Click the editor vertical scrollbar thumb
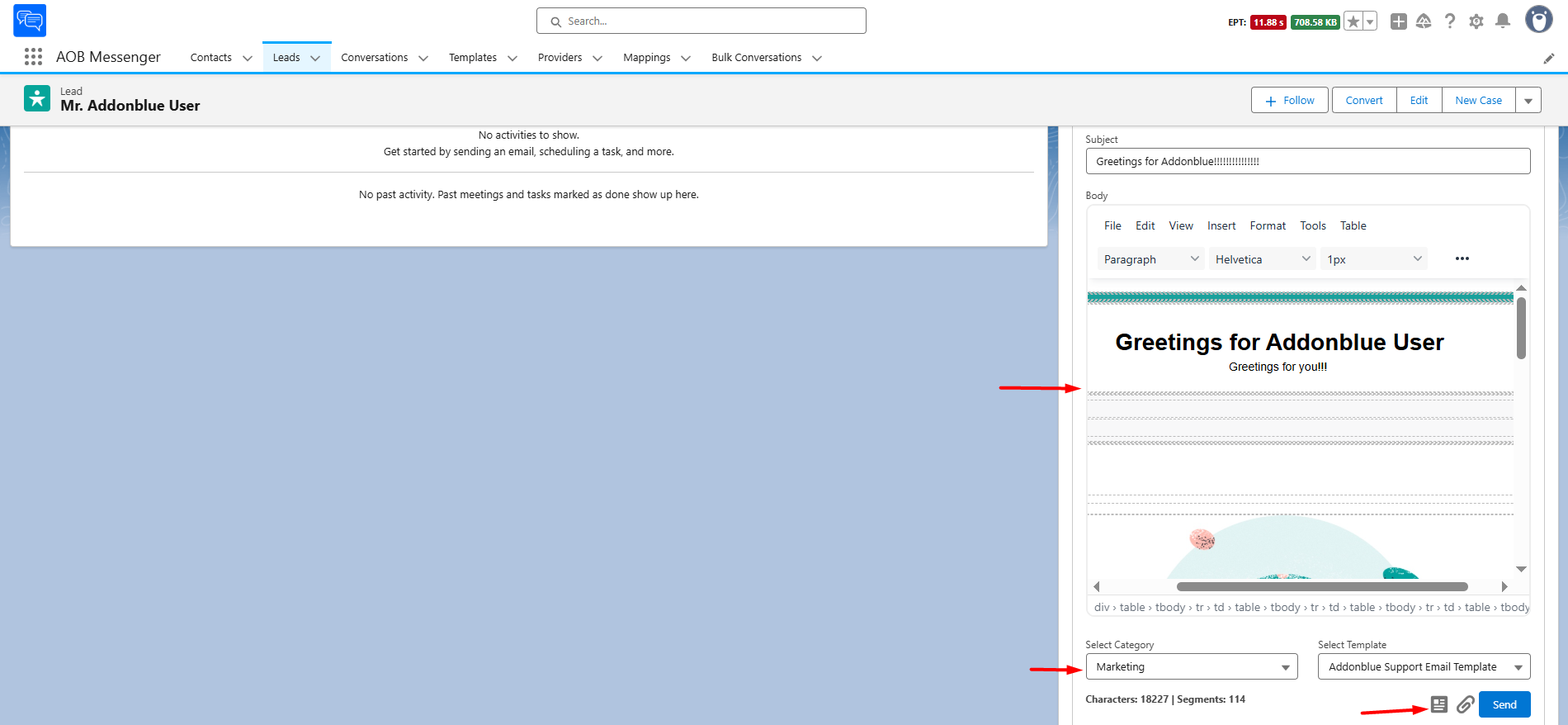The width and height of the screenshot is (1568, 725). coord(1521,328)
